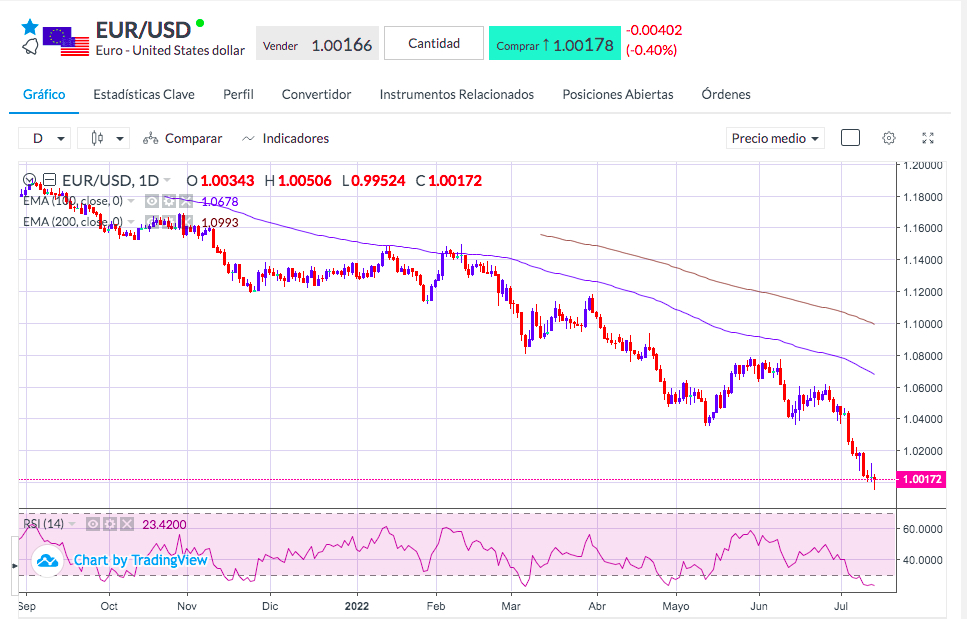Open the EMA (200, close, 0) dropdown arrow
The image size is (967, 619).
pos(131,222)
